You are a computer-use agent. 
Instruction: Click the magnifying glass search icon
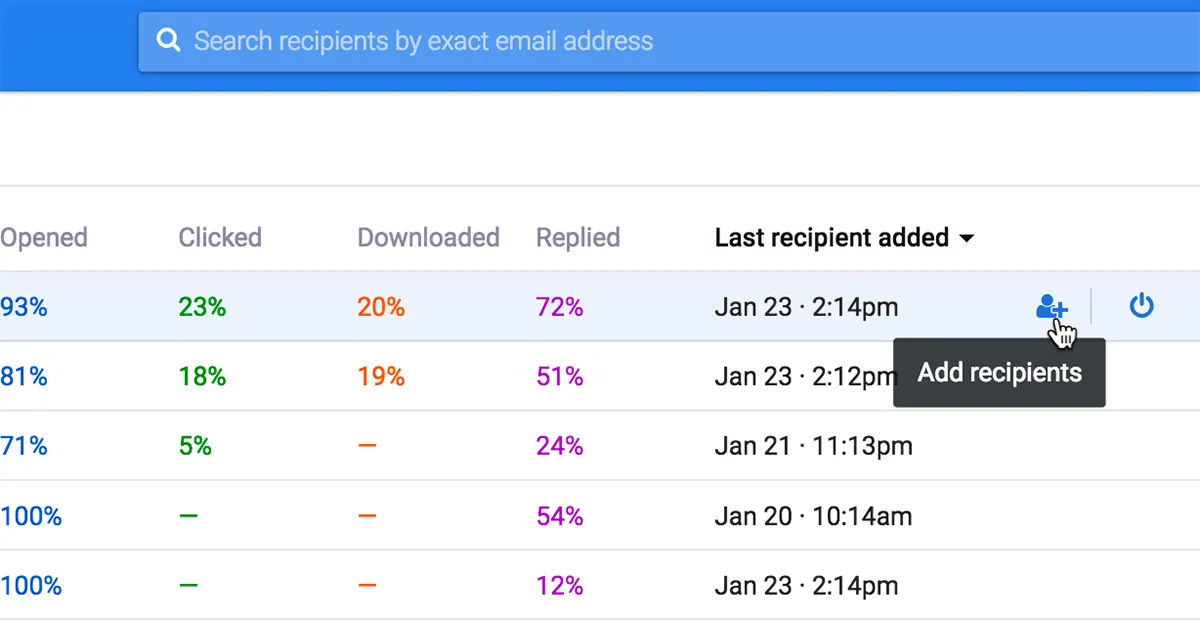pos(170,41)
